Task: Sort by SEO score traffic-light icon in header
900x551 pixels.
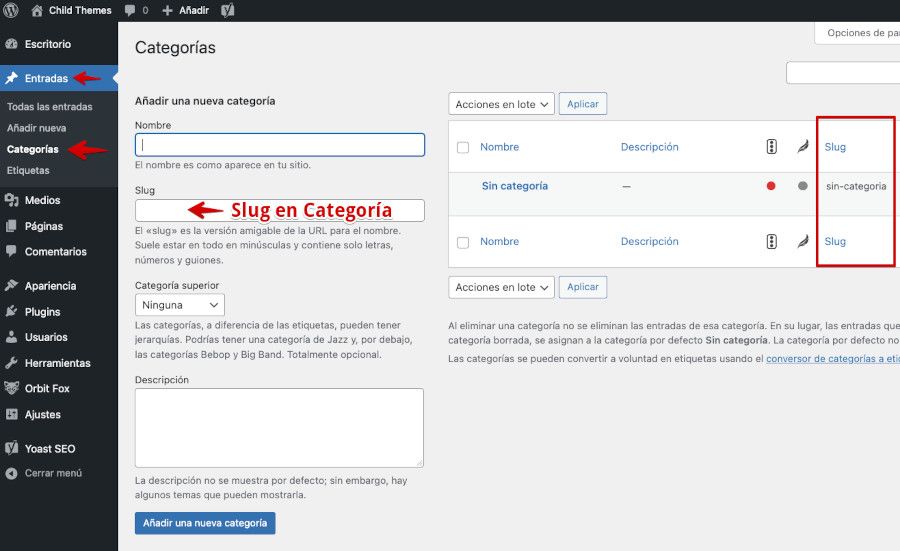Action: point(771,146)
